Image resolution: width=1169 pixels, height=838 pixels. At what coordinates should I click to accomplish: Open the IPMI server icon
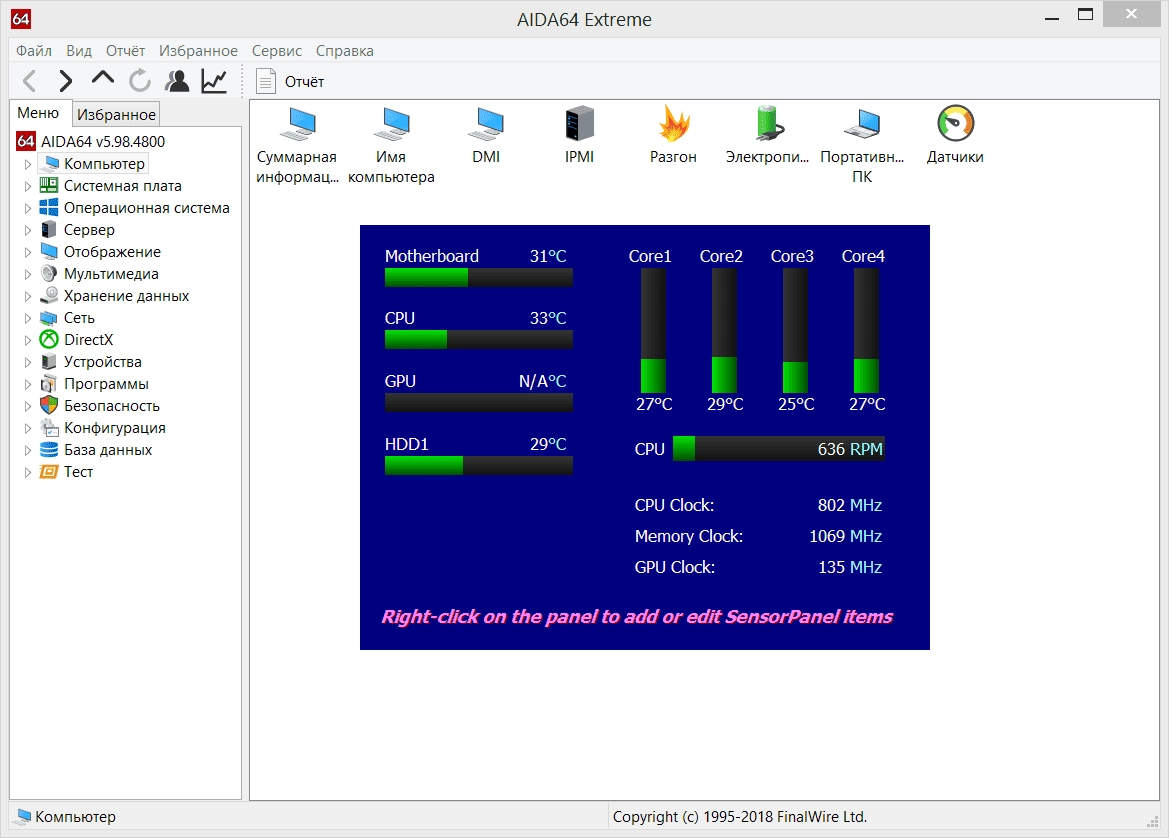coord(579,124)
